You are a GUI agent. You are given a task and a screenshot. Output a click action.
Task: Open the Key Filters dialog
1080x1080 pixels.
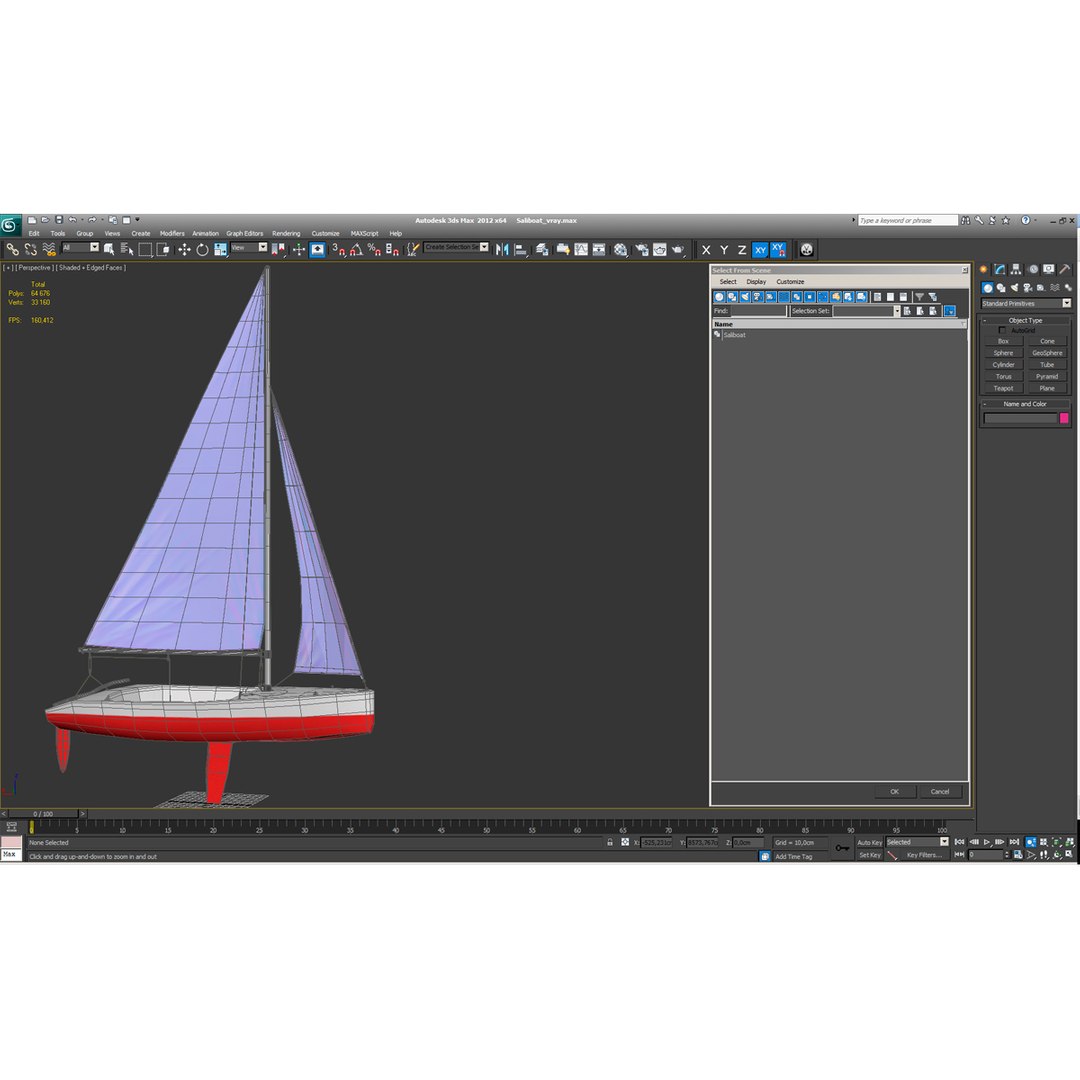pyautogui.click(x=924, y=855)
